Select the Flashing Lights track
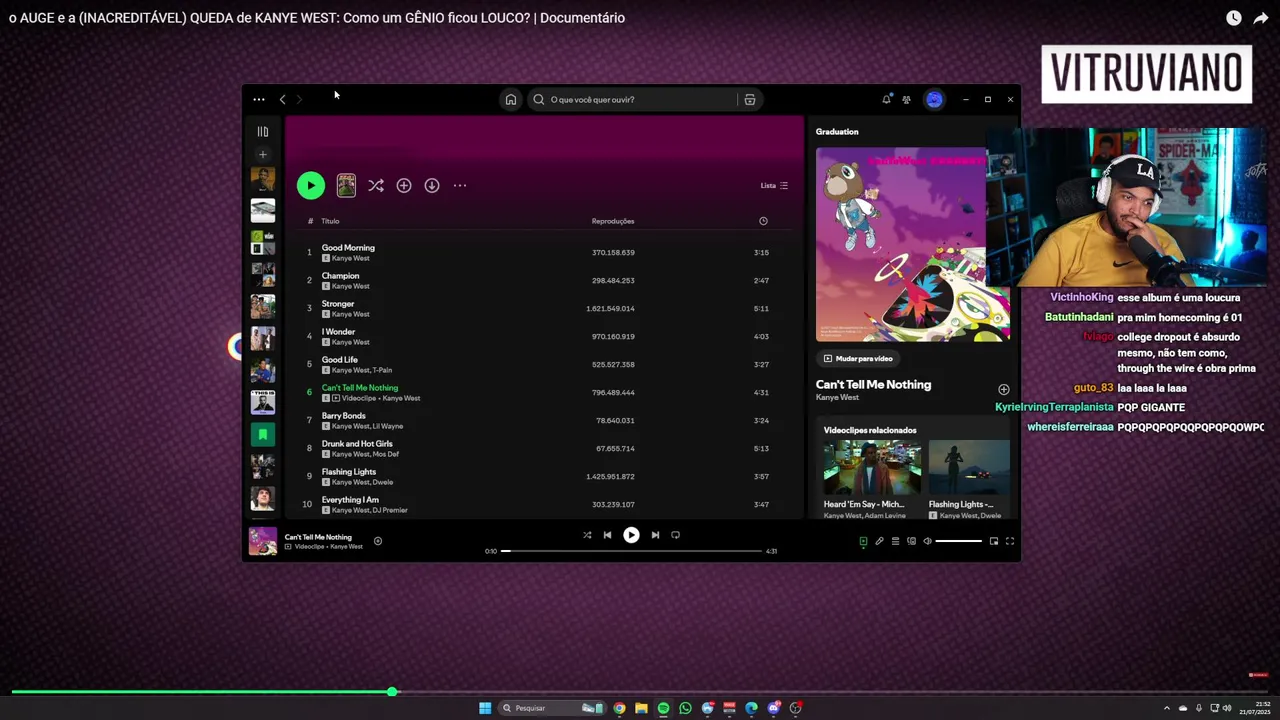1280x720 pixels. pos(545,476)
